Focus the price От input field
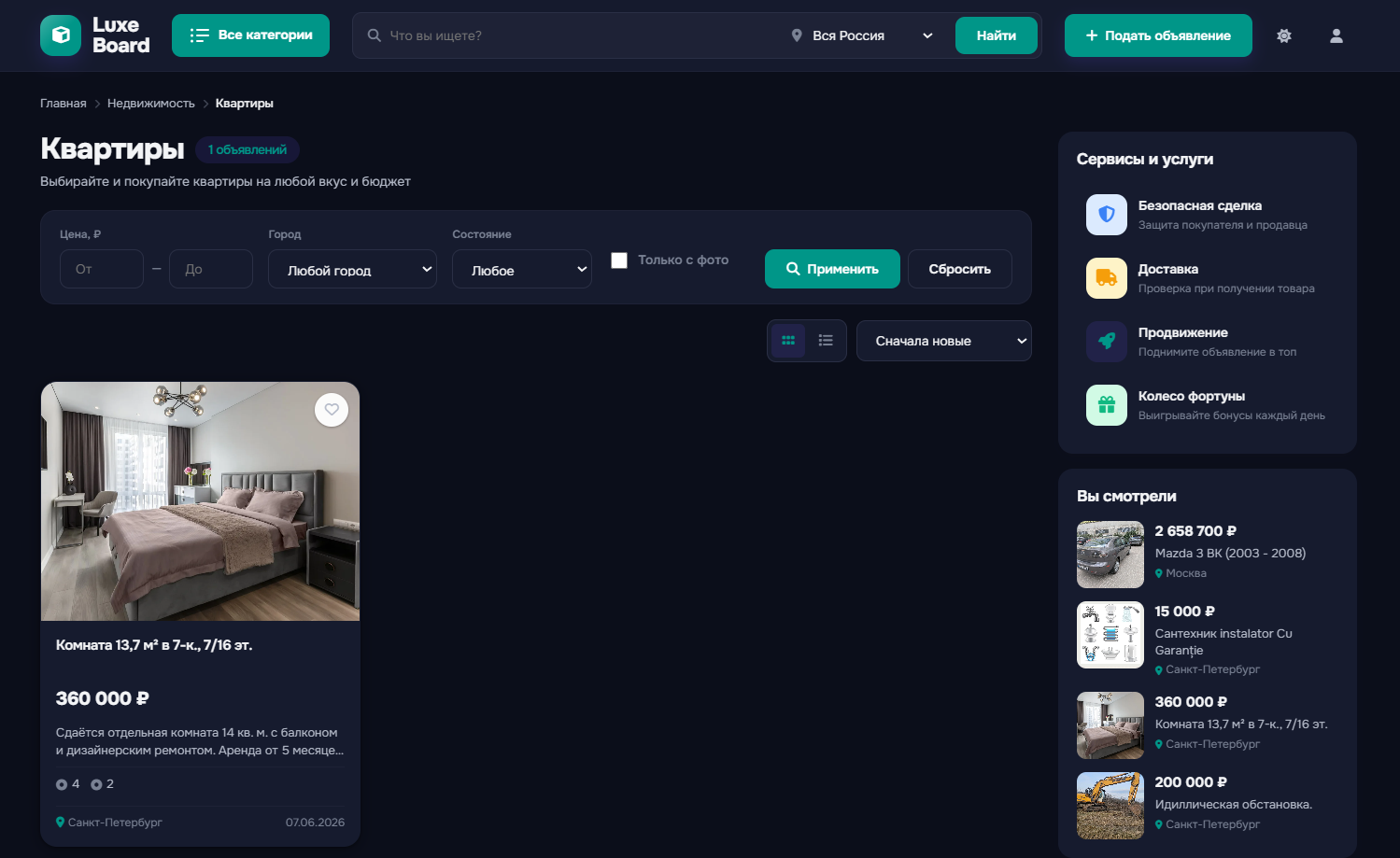 click(102, 269)
